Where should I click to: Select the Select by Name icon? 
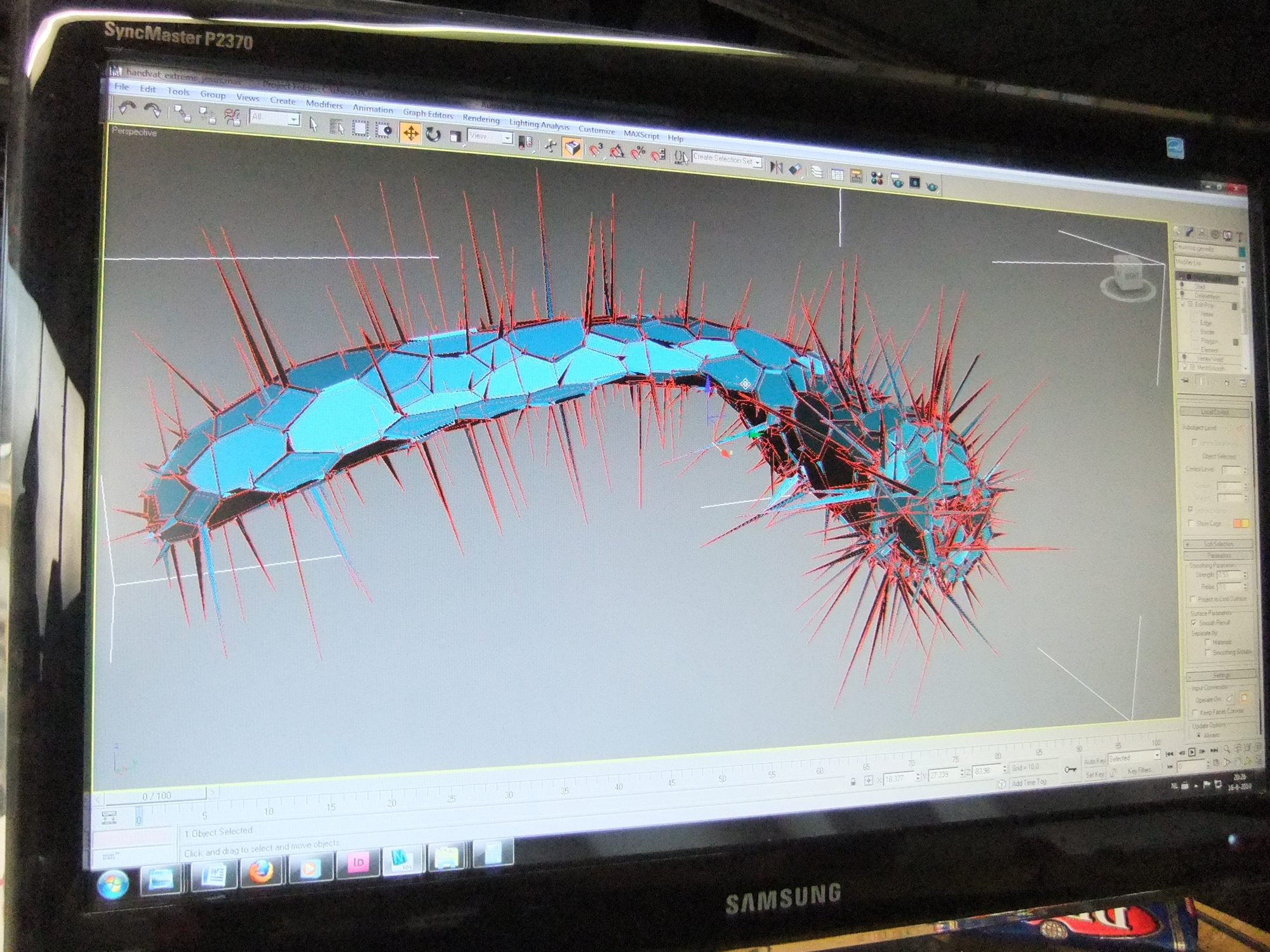click(337, 128)
